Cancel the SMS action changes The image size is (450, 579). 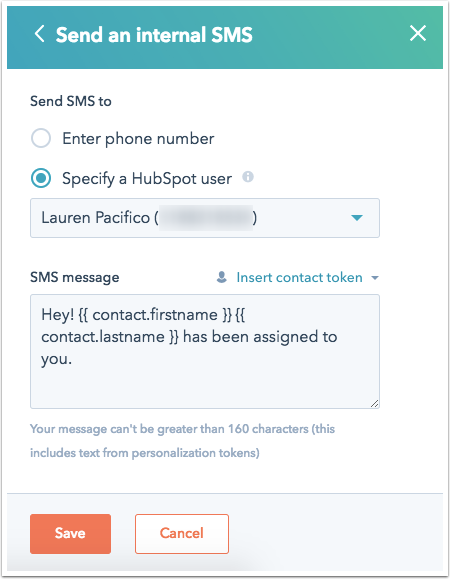[182, 534]
